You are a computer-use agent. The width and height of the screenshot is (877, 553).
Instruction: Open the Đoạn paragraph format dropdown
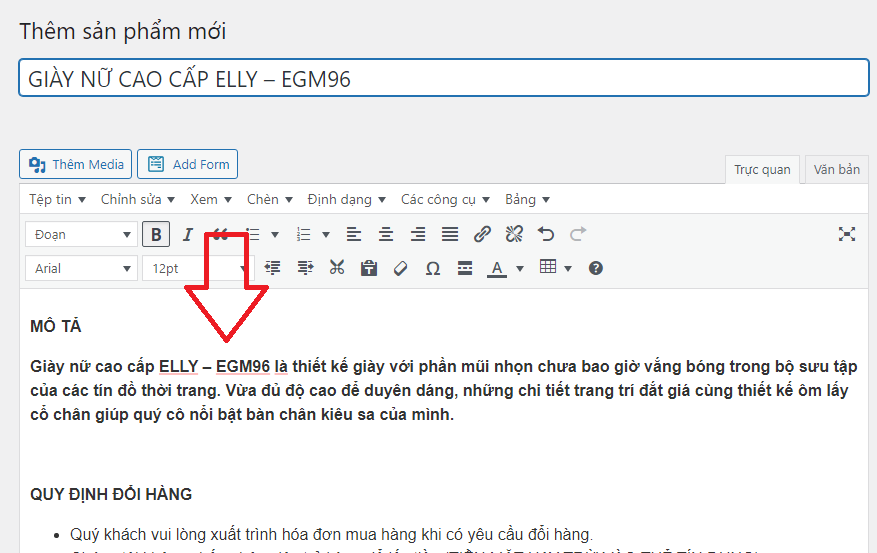81,234
